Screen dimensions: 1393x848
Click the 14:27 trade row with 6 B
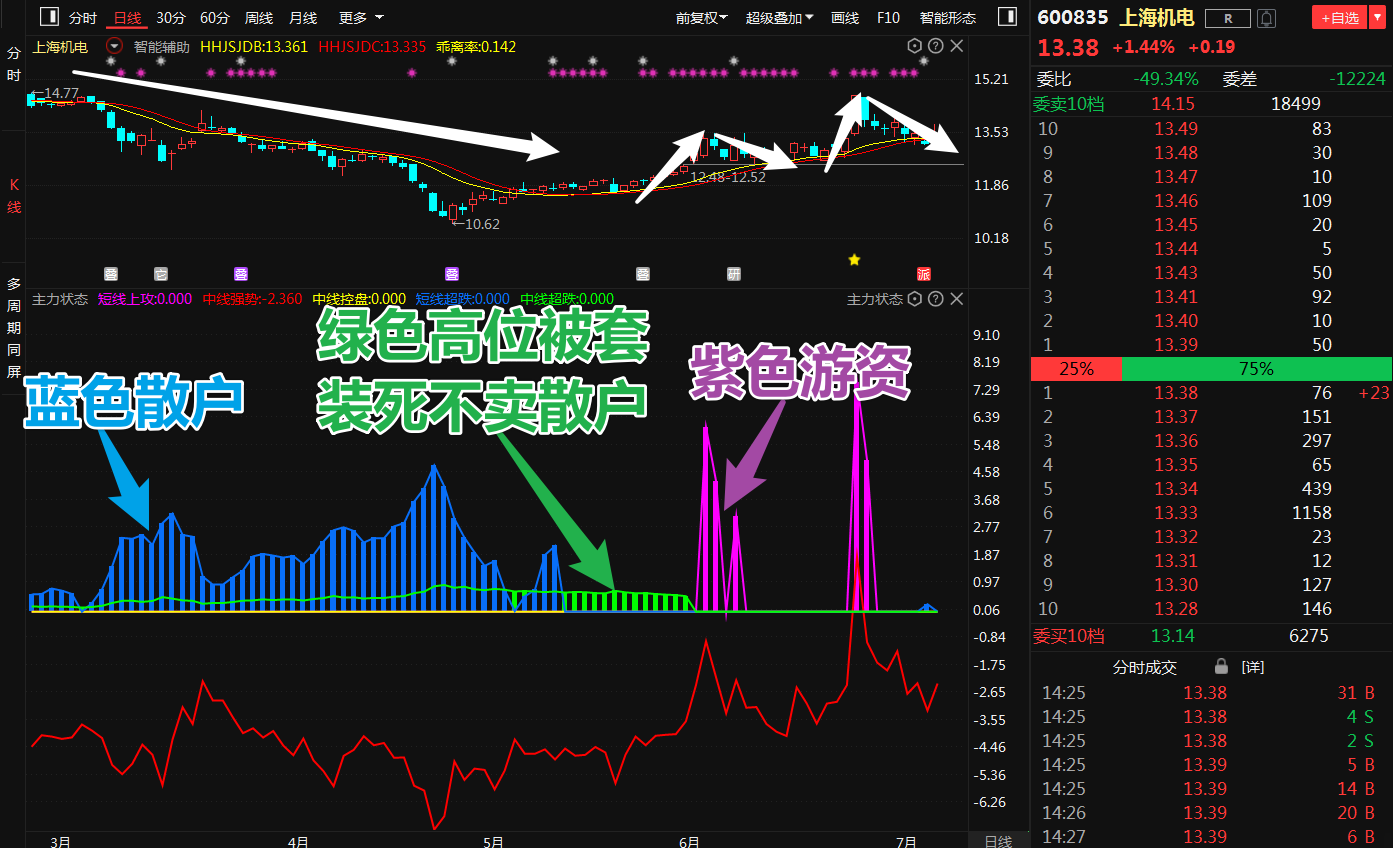pyautogui.click(x=1210, y=837)
